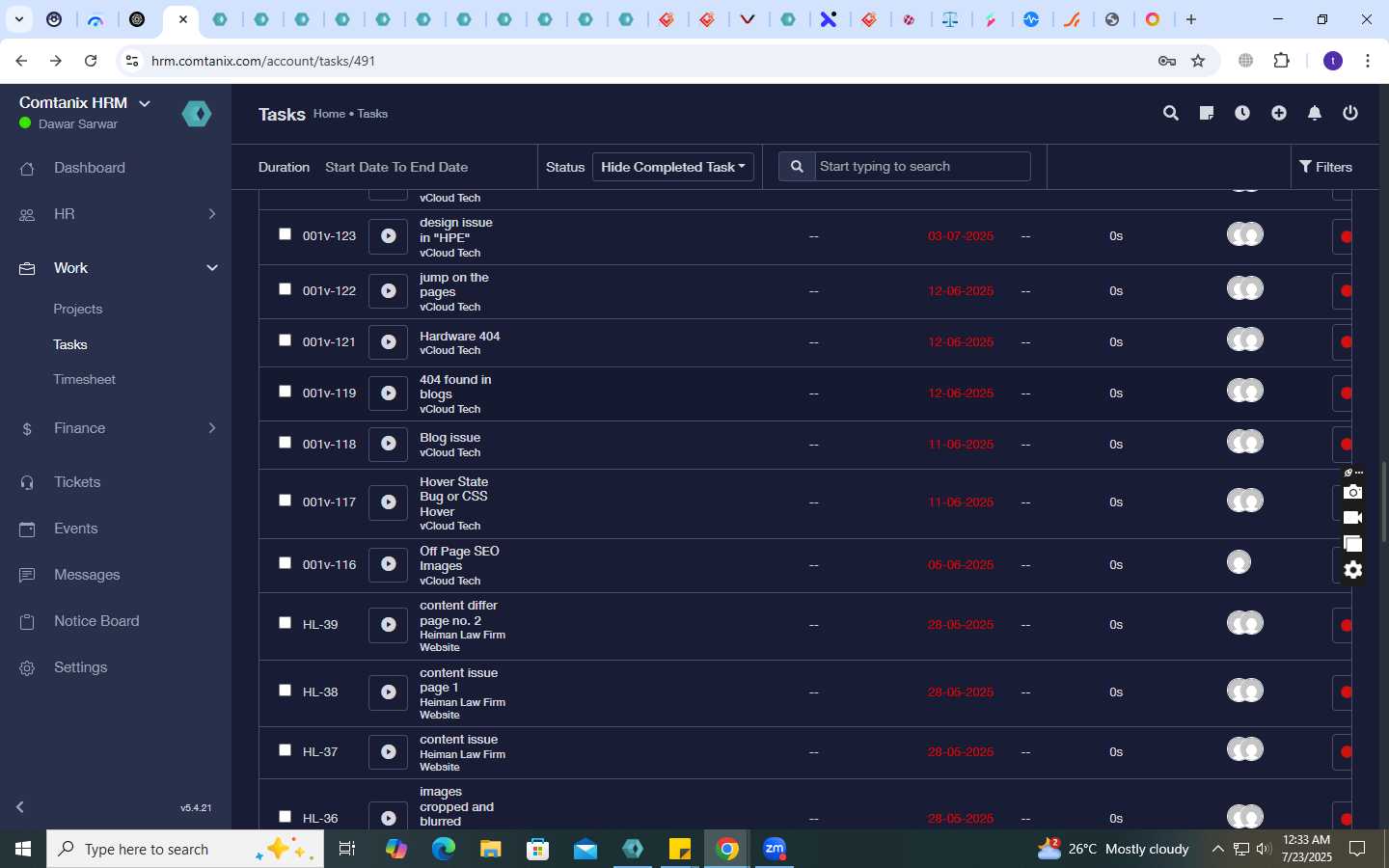
Task: Open Settings in sidebar
Action: pos(81,667)
